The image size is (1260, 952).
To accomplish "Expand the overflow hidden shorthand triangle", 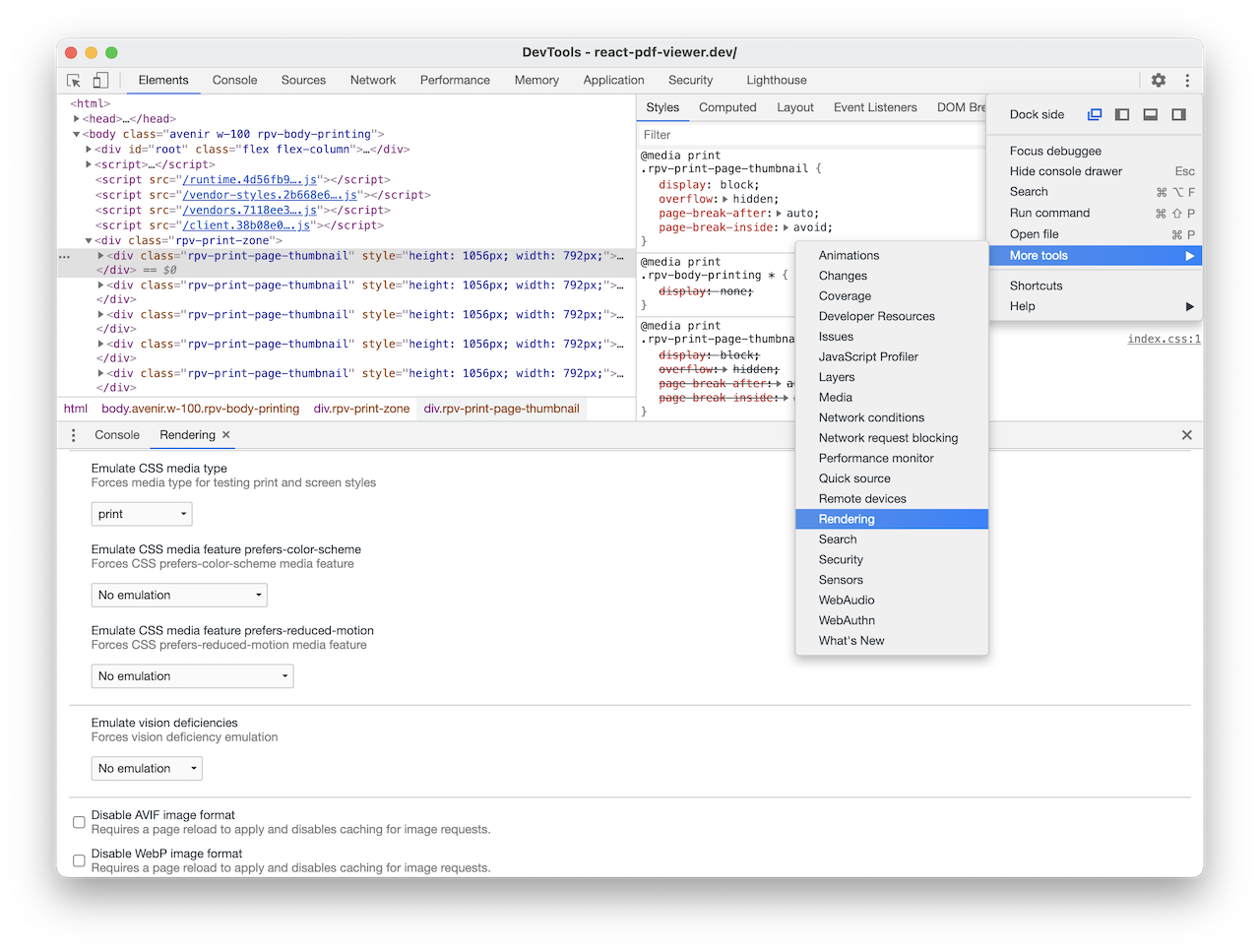I will [725, 199].
